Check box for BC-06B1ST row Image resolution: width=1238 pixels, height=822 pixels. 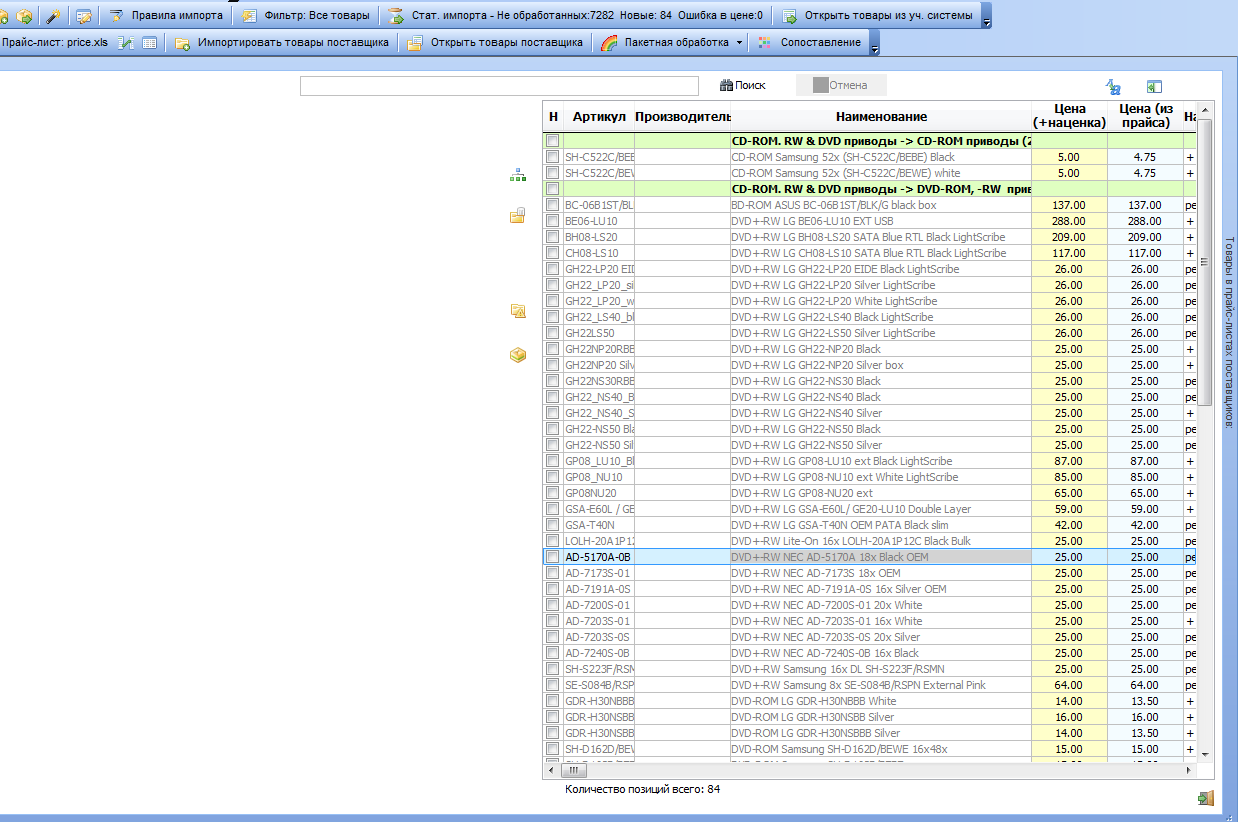tap(553, 205)
